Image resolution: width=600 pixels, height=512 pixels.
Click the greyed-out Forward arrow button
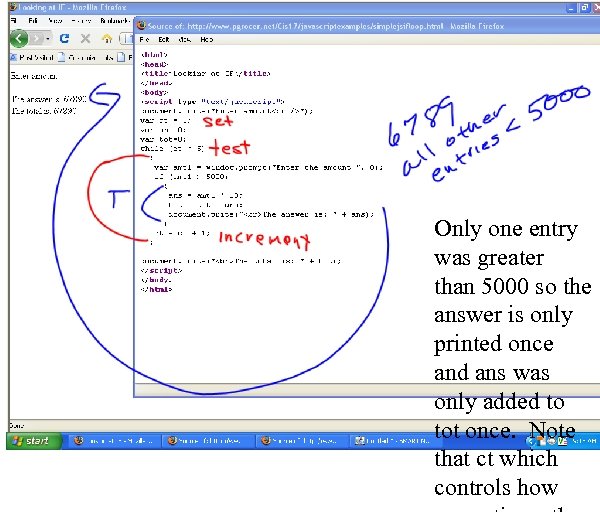(37, 39)
